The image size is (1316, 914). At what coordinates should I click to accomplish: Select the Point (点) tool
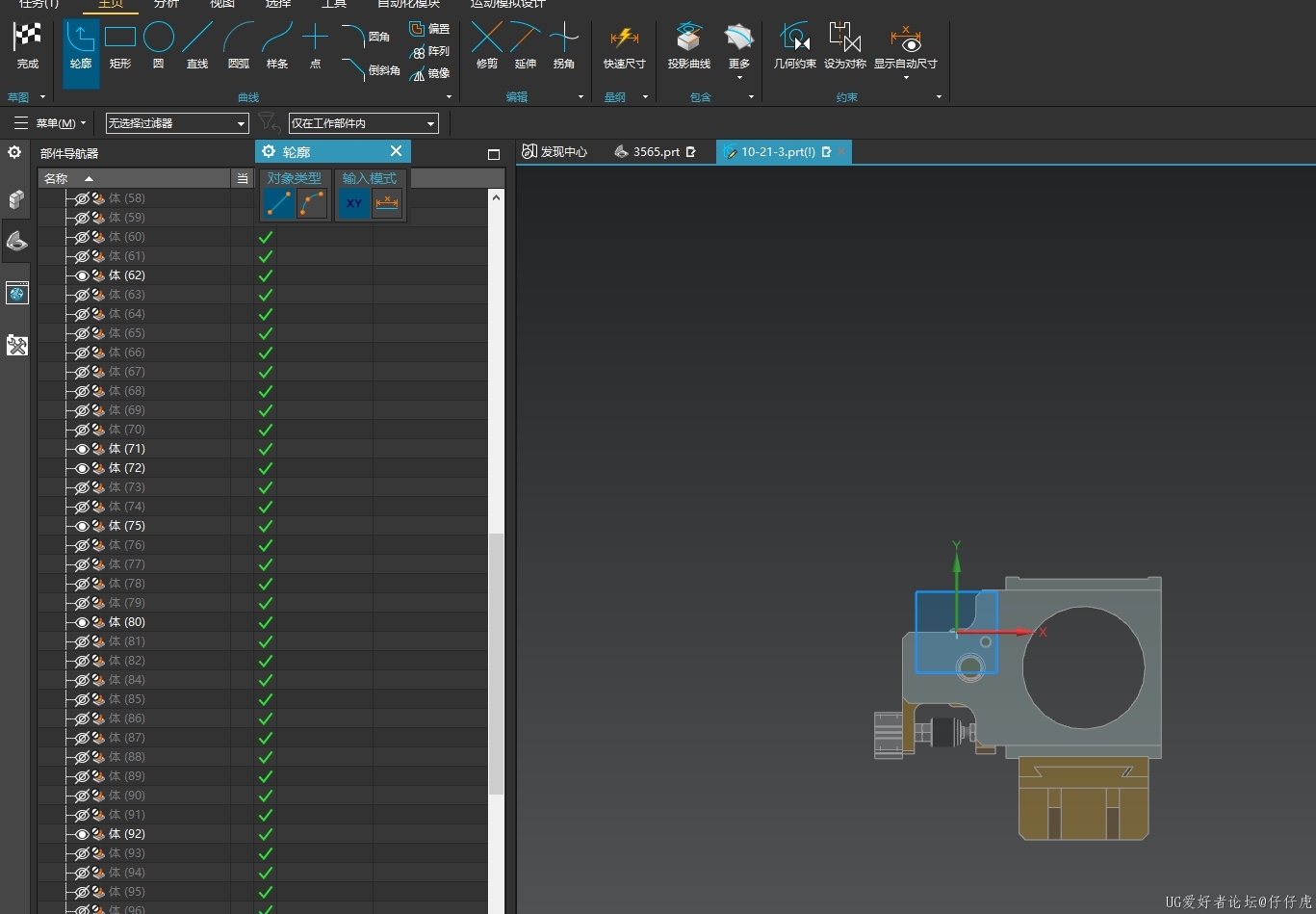pyautogui.click(x=315, y=46)
